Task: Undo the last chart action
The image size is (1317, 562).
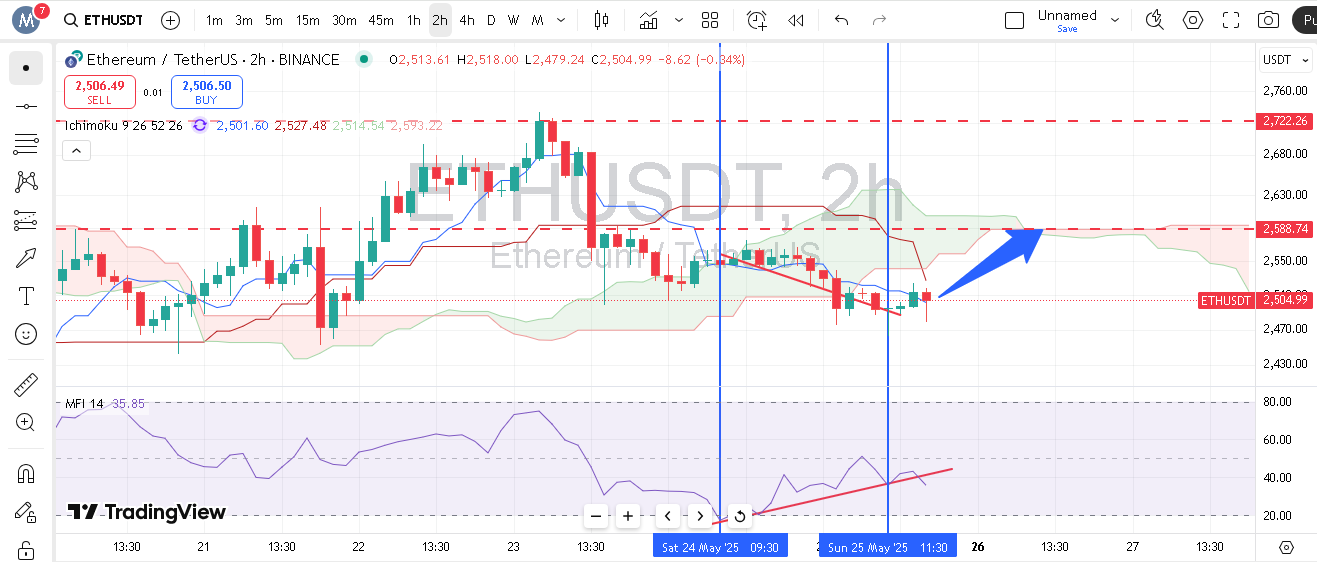Action: pos(841,20)
